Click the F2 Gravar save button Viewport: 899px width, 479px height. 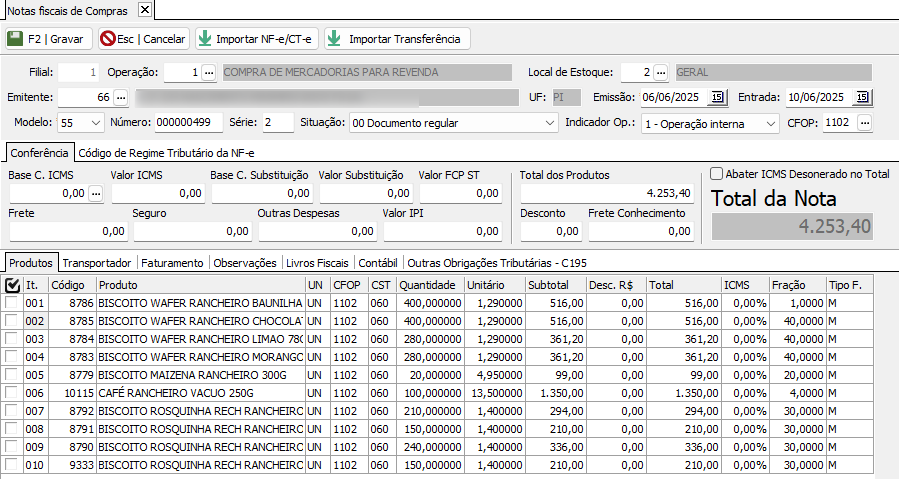pyautogui.click(x=48, y=39)
